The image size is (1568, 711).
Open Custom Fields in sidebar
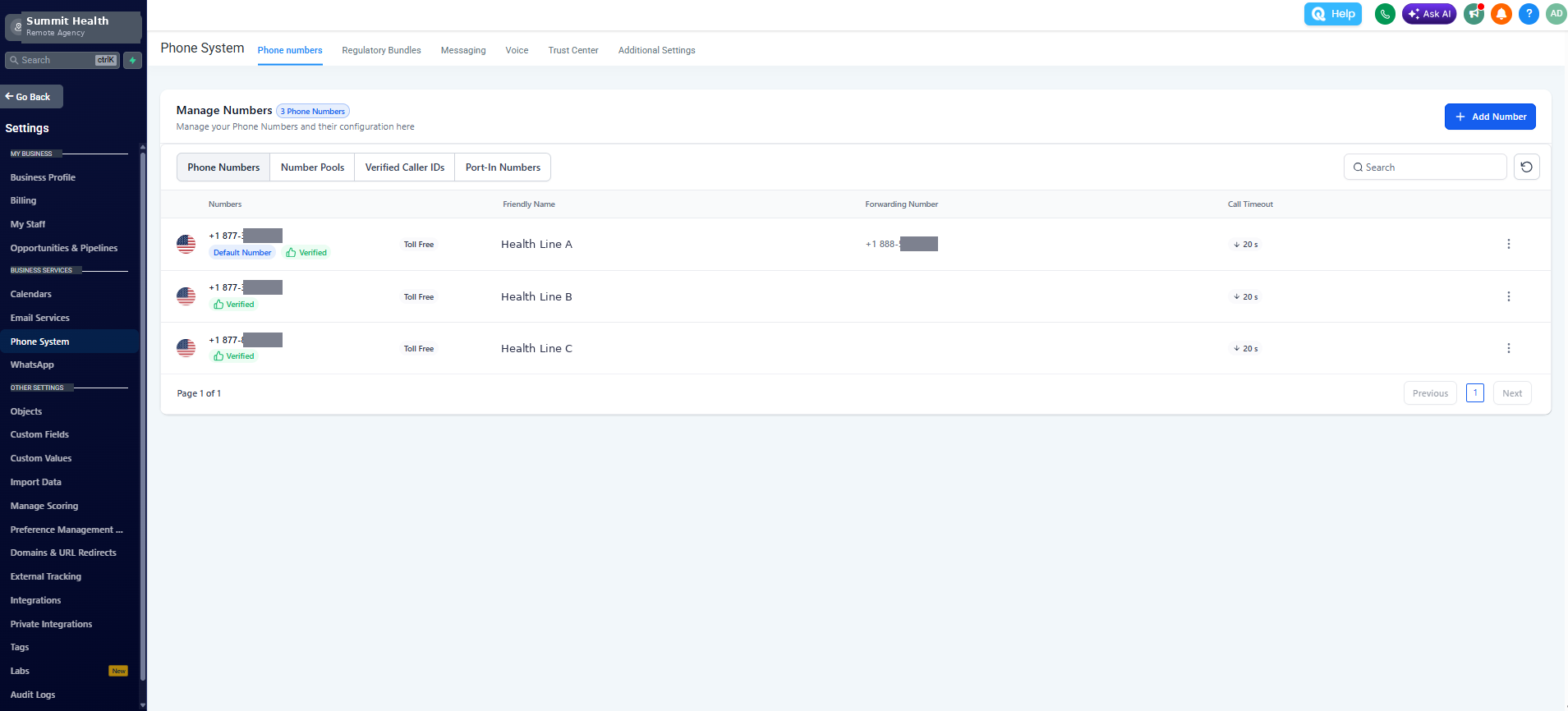(x=39, y=434)
